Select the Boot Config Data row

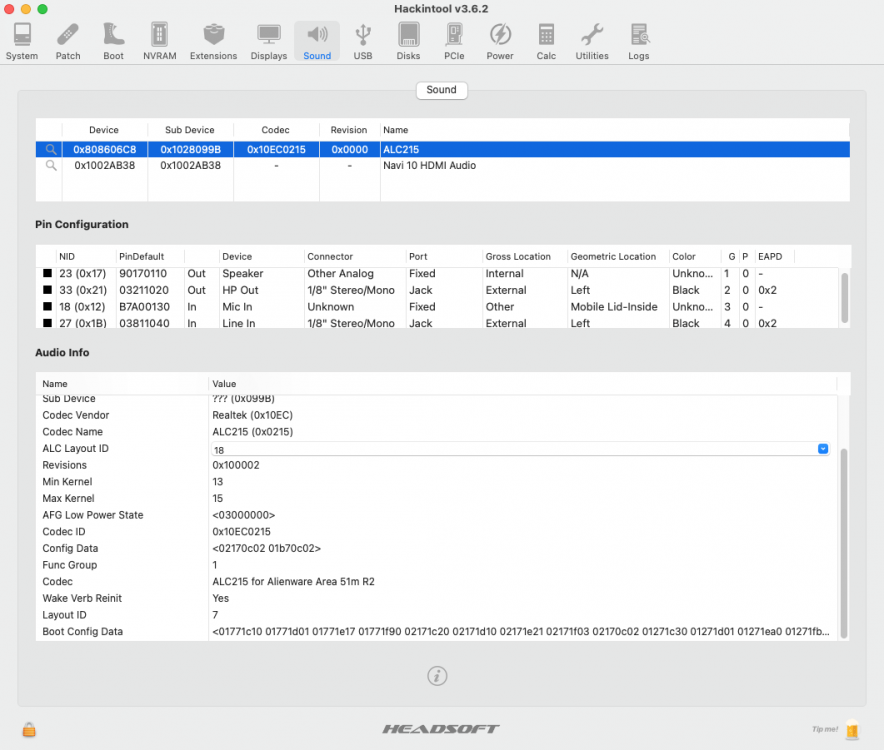[437, 632]
